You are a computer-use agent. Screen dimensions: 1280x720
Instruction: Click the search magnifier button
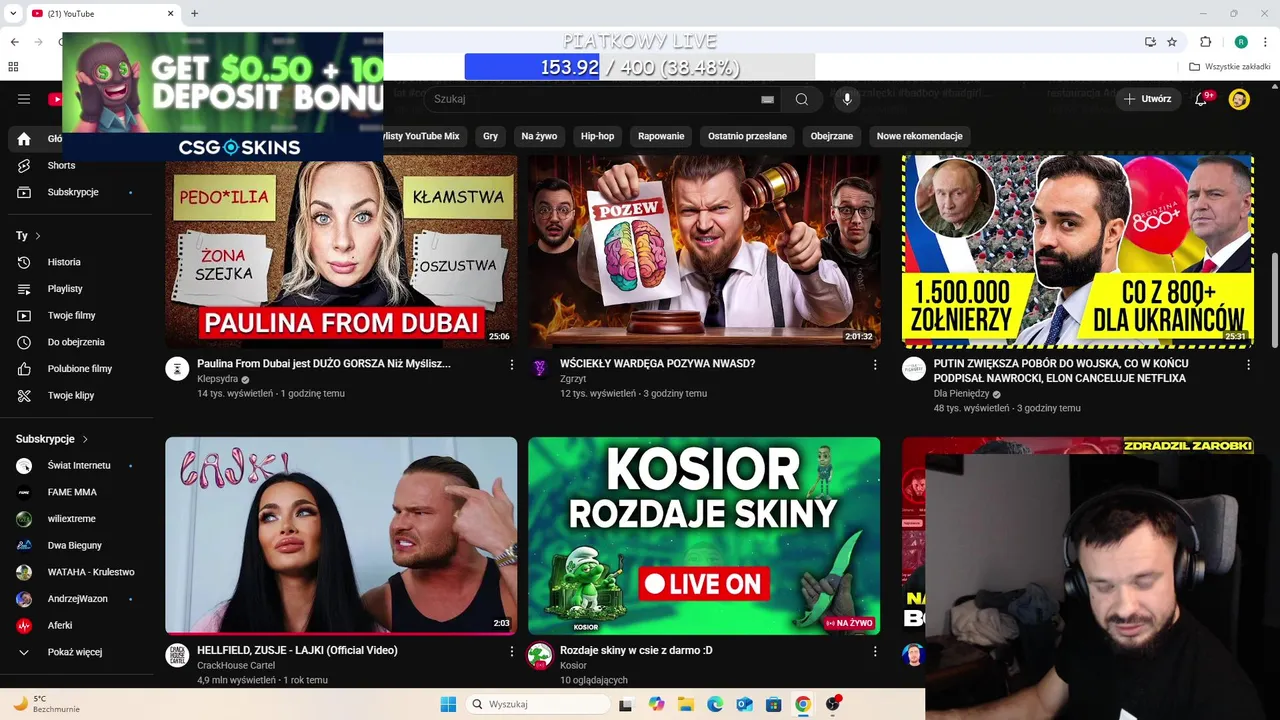tap(802, 99)
